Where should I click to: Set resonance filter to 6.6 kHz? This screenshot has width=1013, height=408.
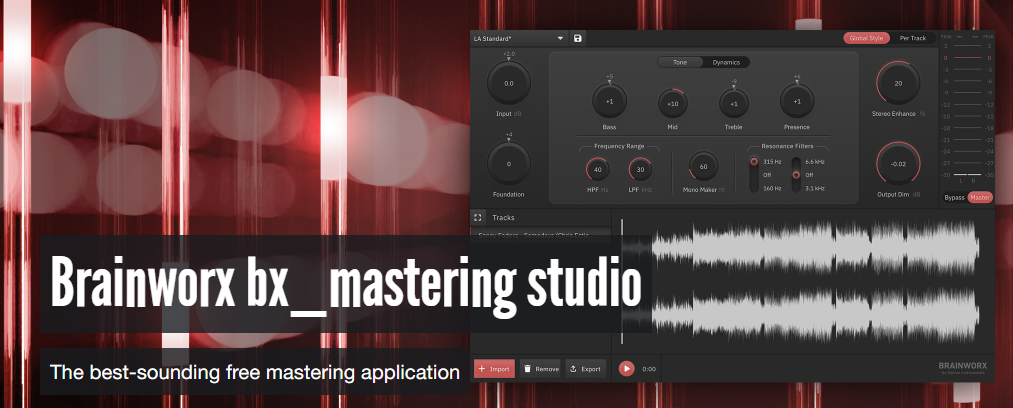815,161
